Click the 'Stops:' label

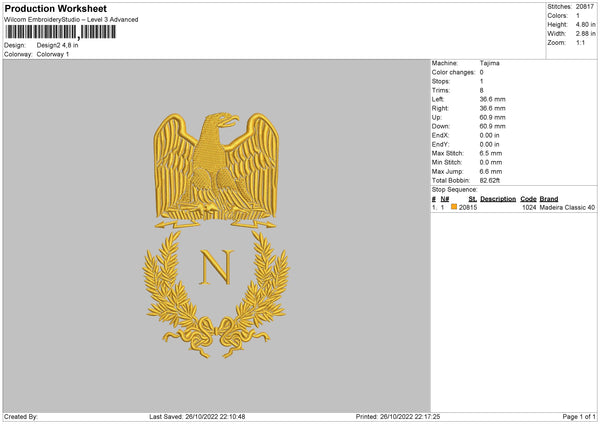[441, 81]
